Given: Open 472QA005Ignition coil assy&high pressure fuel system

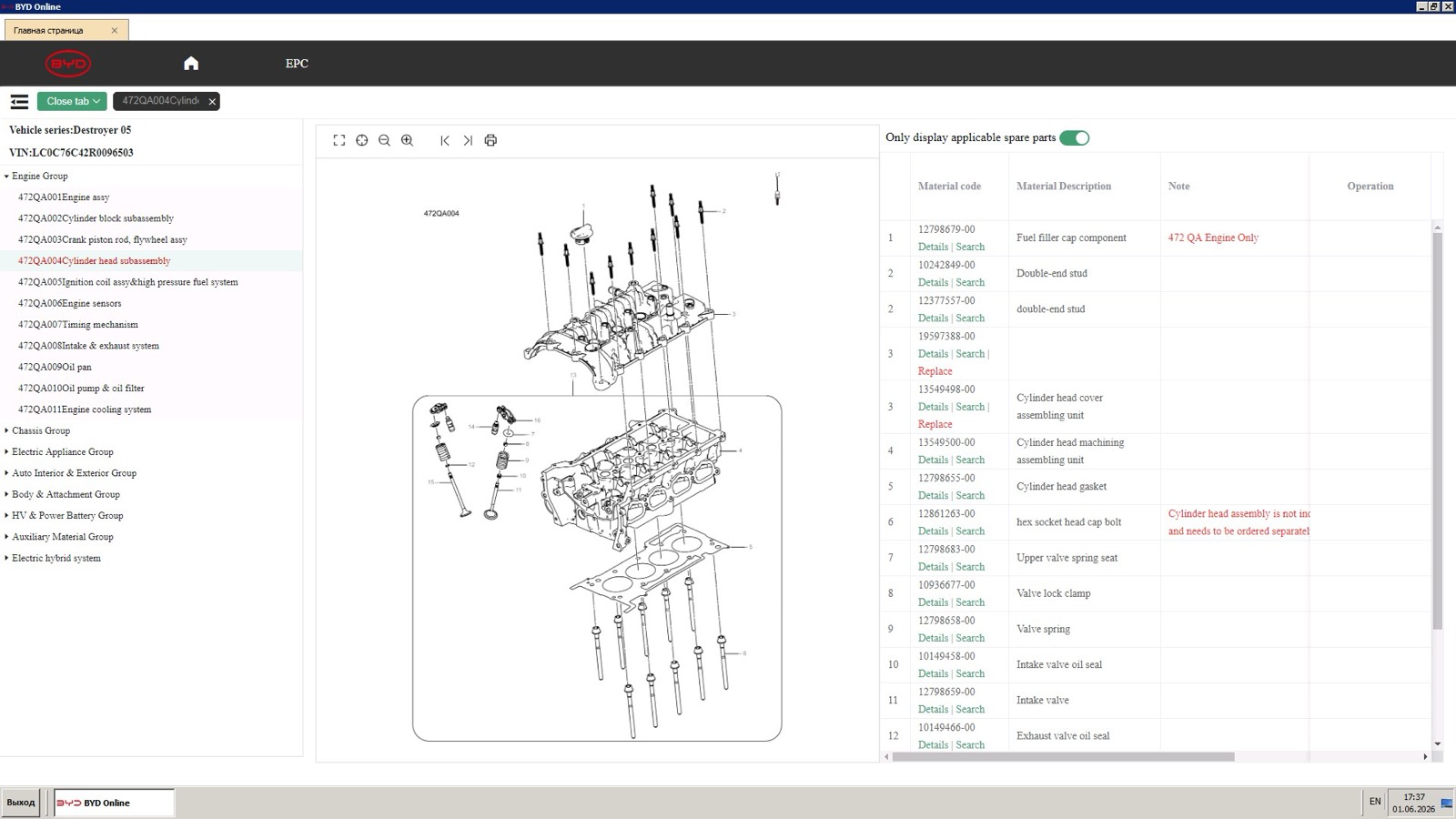Looking at the screenshot, I should coord(127,282).
